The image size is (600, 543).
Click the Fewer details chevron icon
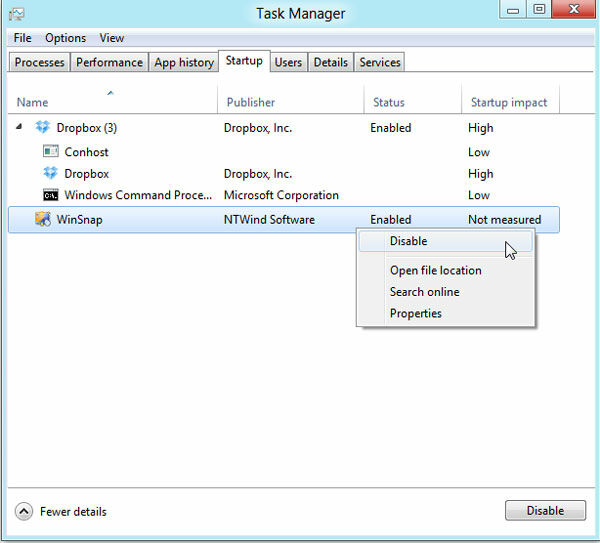24,511
